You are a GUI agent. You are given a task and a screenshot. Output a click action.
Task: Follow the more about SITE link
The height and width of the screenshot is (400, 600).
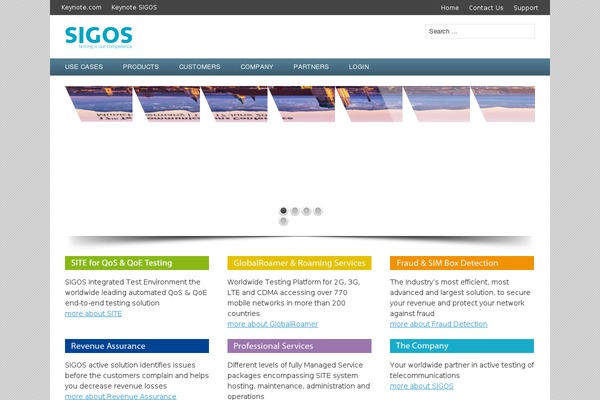93,313
